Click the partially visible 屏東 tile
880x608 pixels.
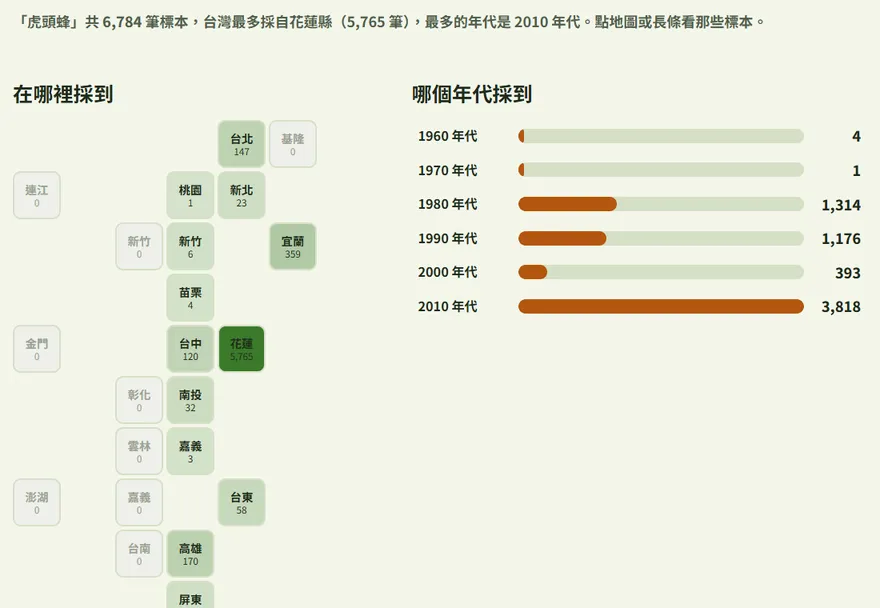190,595
